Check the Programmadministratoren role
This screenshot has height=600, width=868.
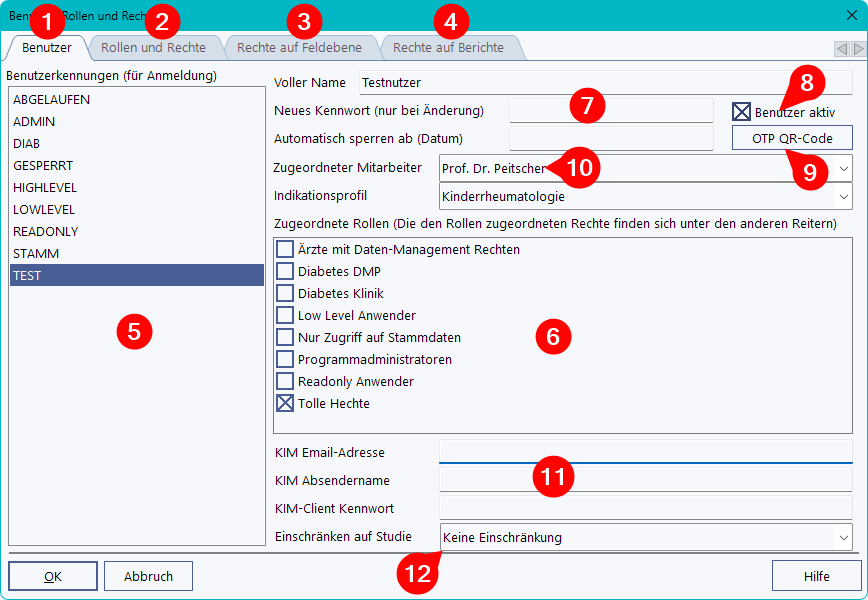click(285, 359)
